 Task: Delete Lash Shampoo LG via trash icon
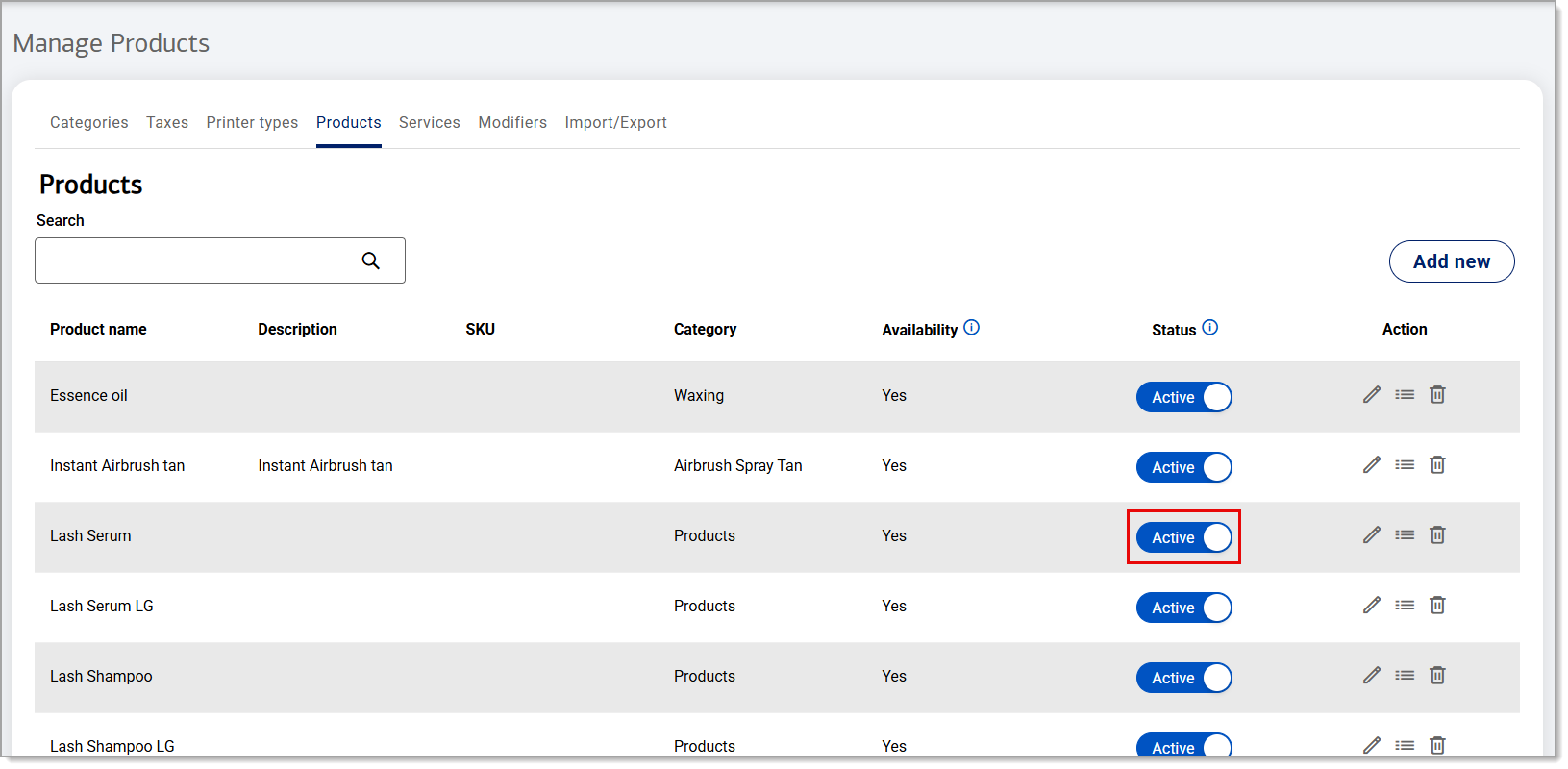pos(1437,745)
